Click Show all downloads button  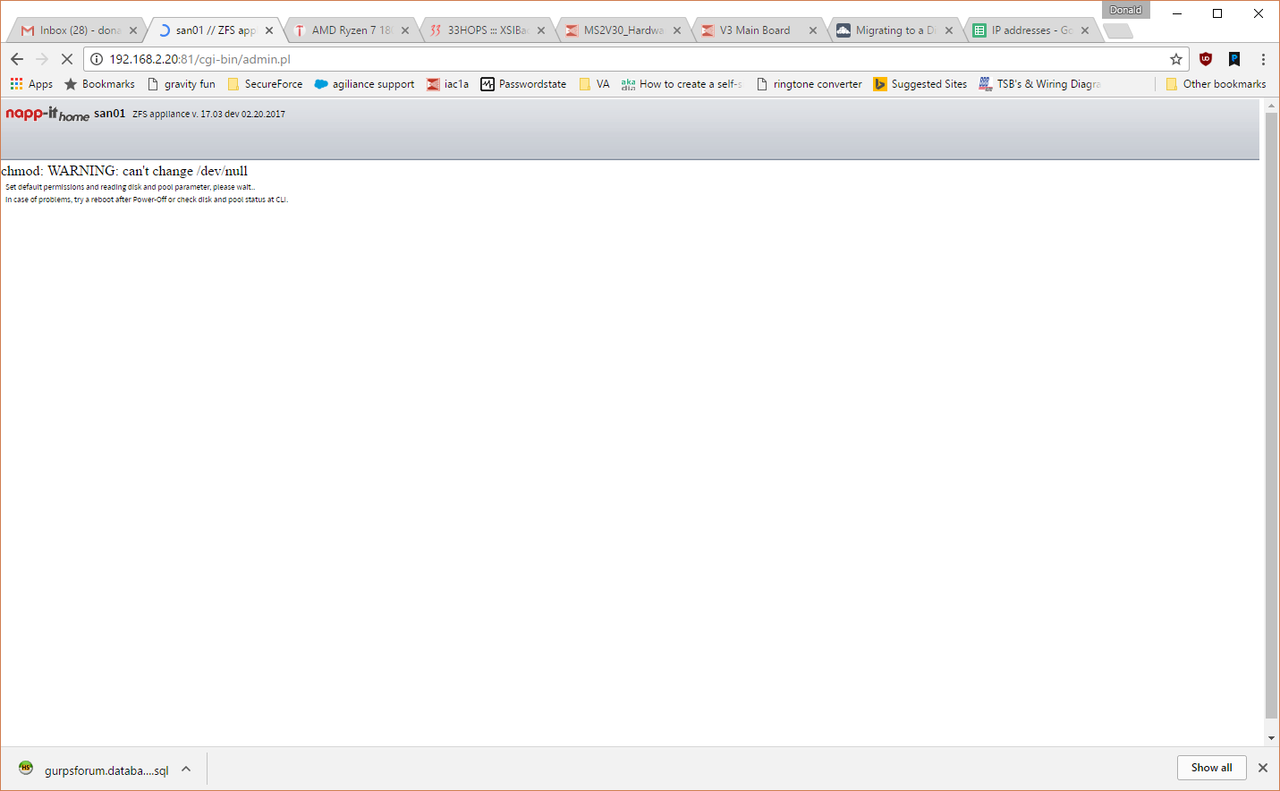(1211, 768)
